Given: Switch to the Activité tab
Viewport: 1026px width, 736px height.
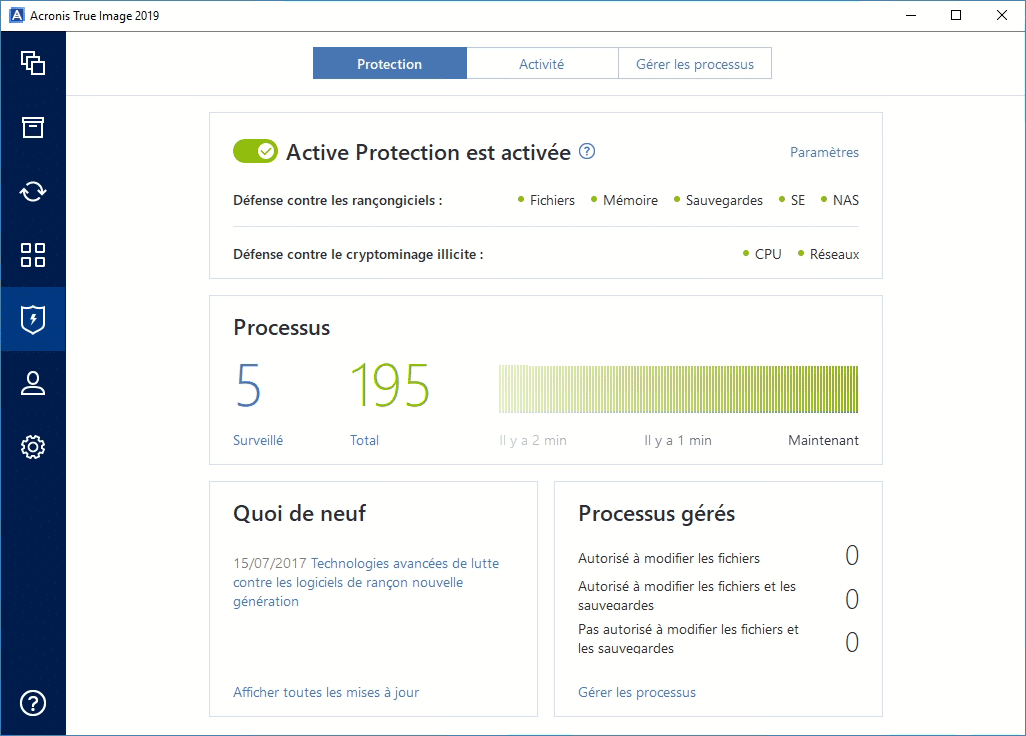Looking at the screenshot, I should click(541, 64).
